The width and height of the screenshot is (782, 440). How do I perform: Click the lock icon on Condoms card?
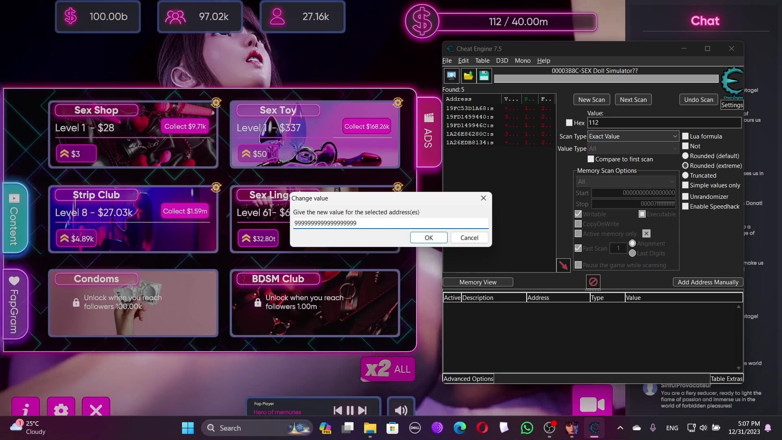click(x=76, y=302)
